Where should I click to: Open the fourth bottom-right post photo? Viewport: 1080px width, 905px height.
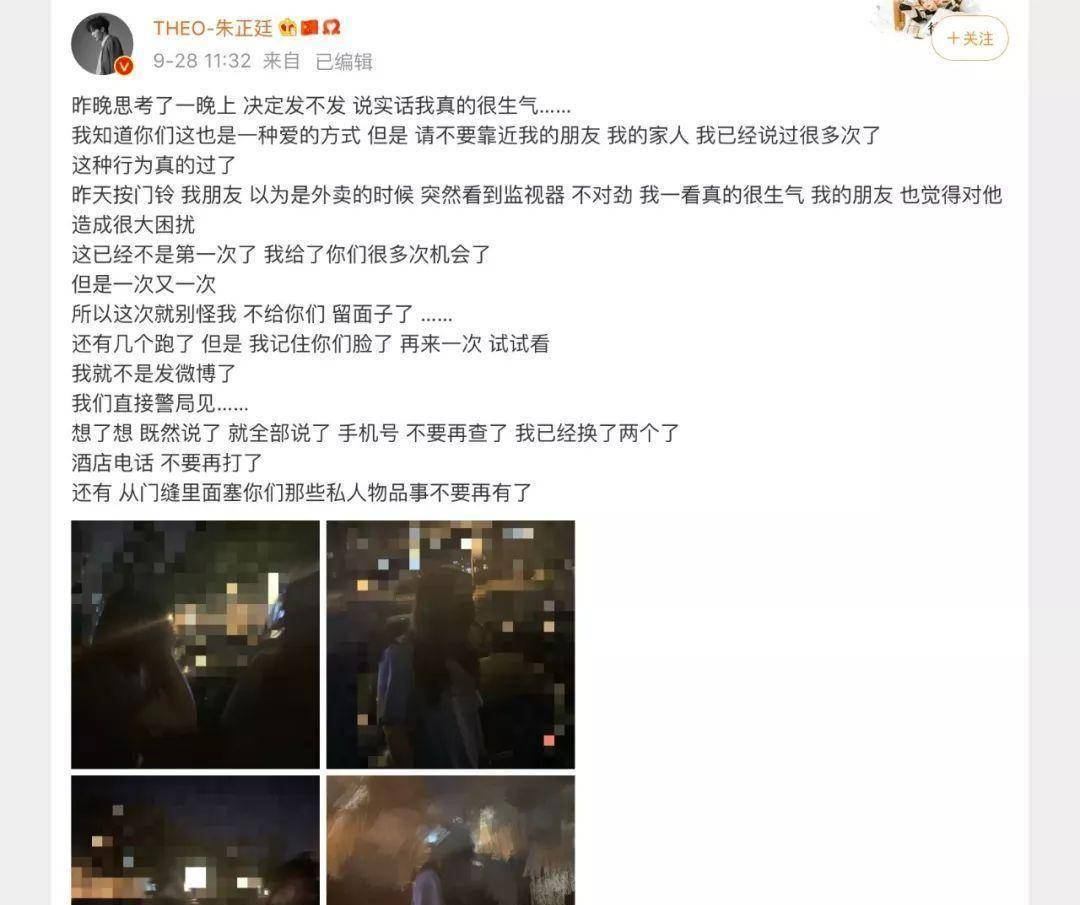pos(450,840)
